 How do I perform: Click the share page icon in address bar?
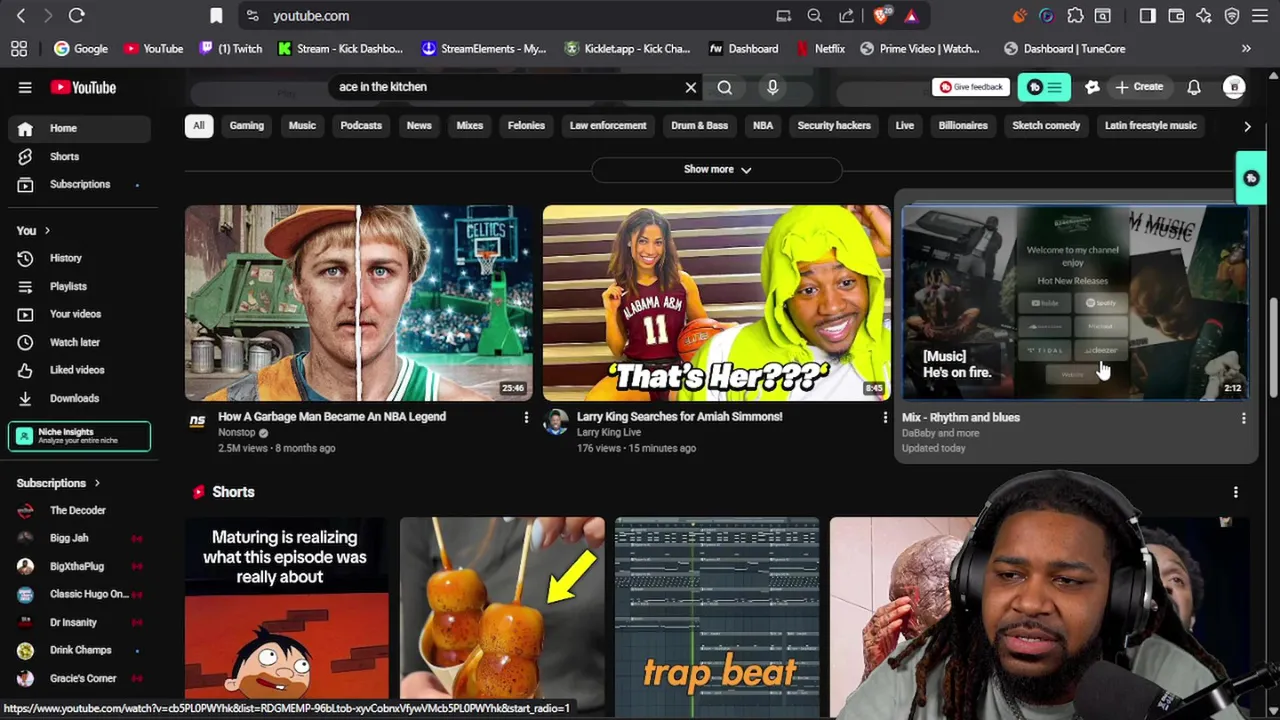846,16
